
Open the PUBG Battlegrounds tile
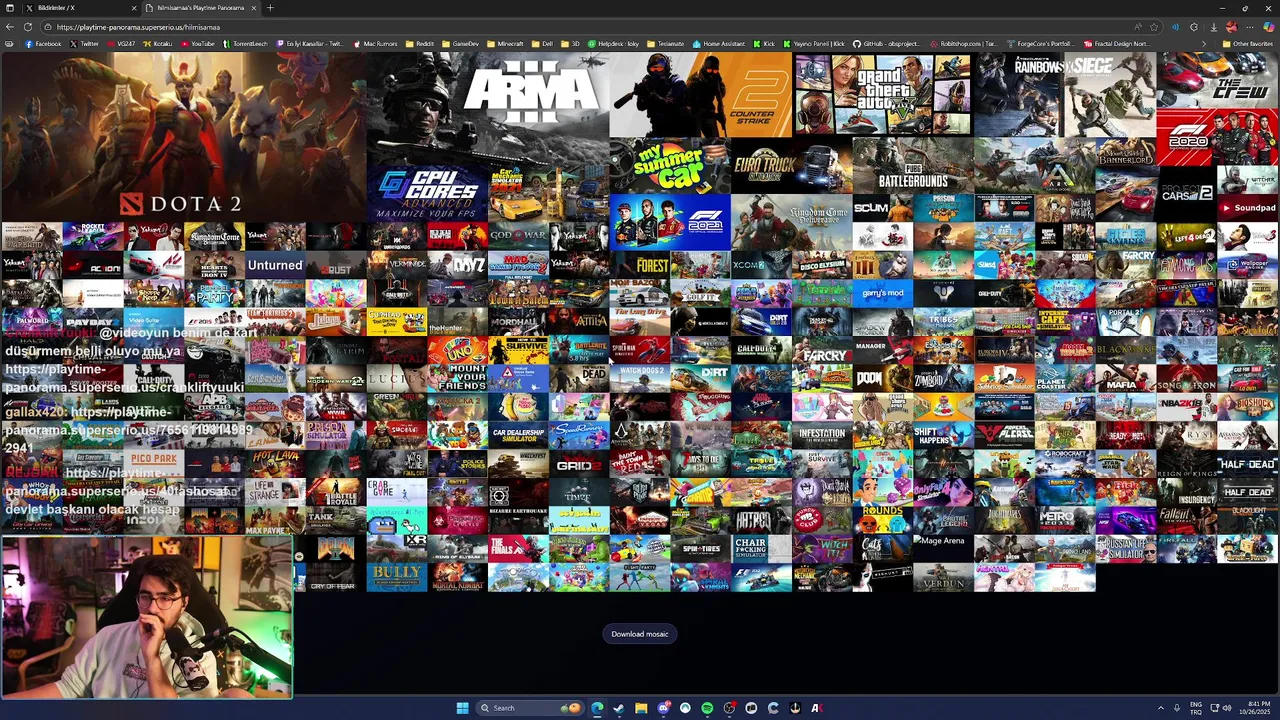[x=913, y=166]
